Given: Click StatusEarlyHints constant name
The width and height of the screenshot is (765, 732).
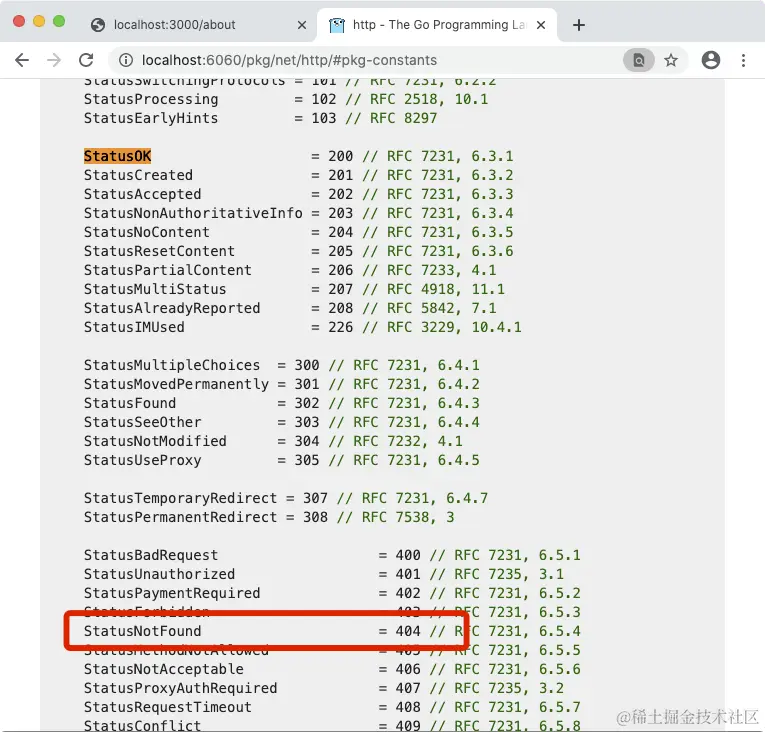Looking at the screenshot, I should click(x=151, y=119).
